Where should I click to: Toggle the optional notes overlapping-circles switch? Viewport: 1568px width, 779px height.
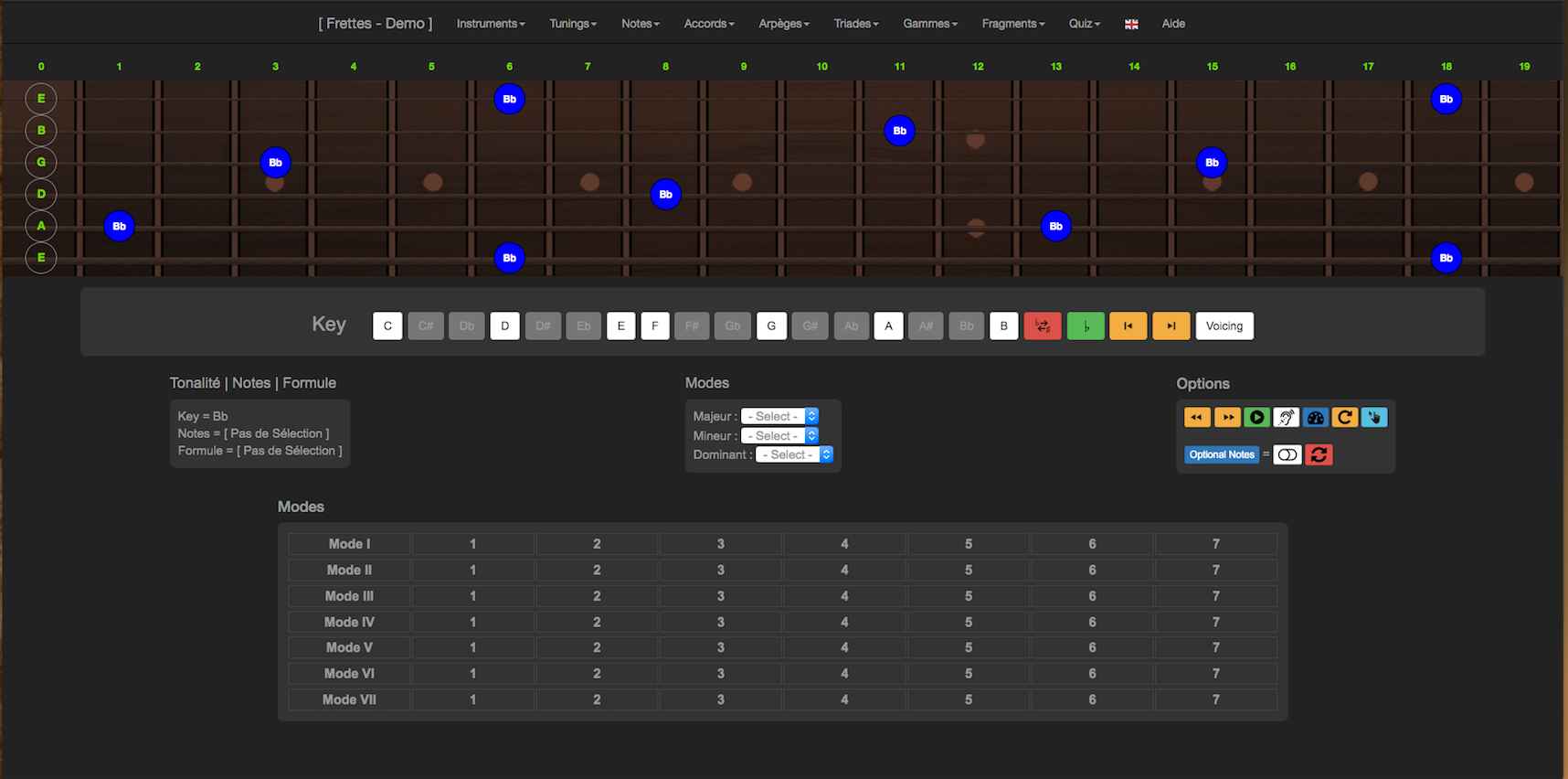pos(1287,454)
